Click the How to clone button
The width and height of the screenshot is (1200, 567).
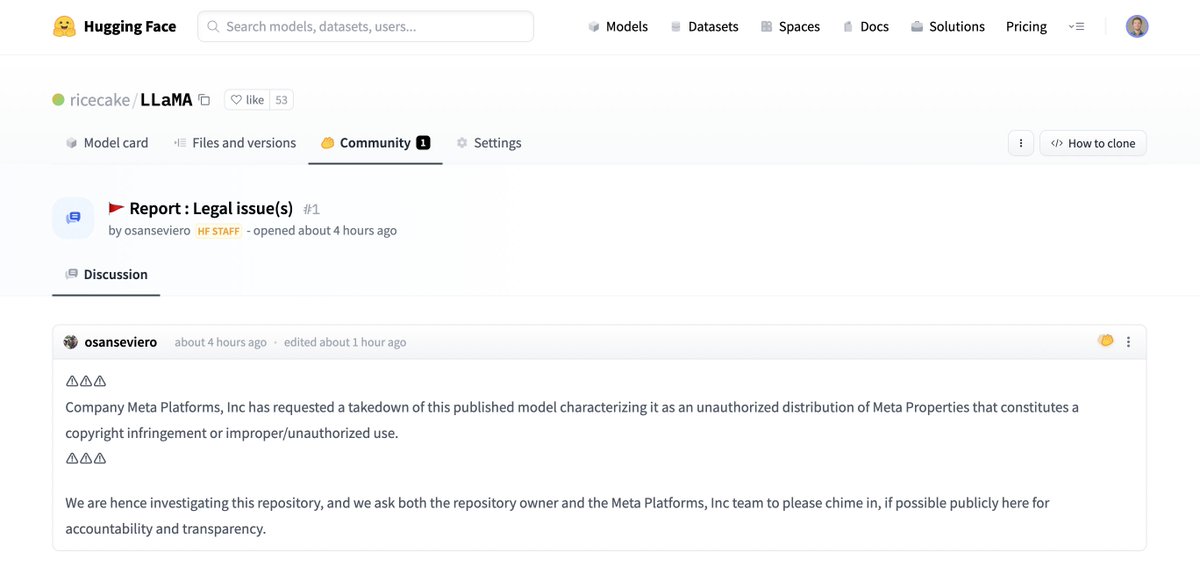pos(1093,143)
